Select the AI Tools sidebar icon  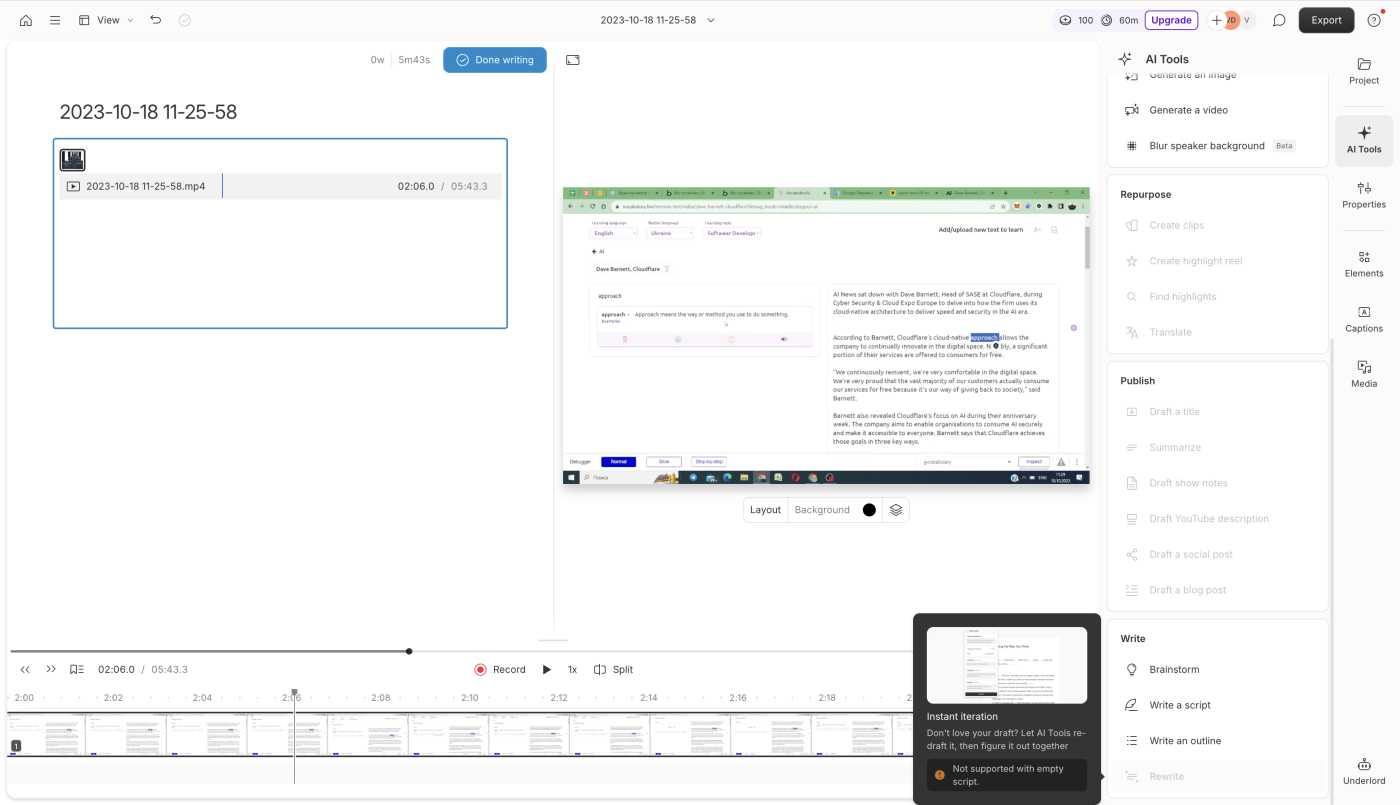tap(1362, 140)
